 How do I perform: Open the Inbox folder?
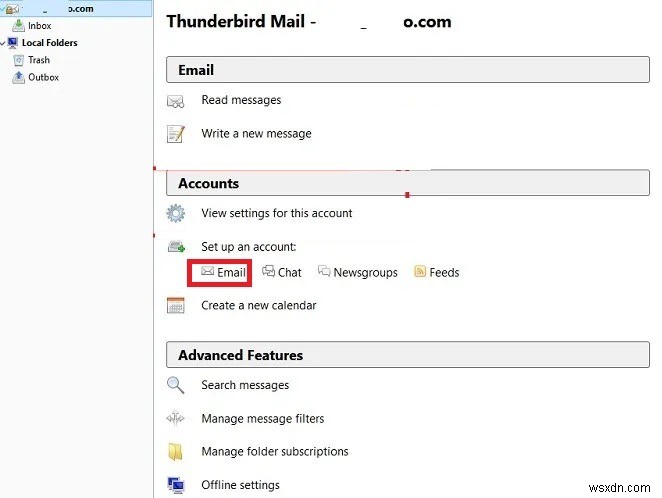[x=39, y=26]
